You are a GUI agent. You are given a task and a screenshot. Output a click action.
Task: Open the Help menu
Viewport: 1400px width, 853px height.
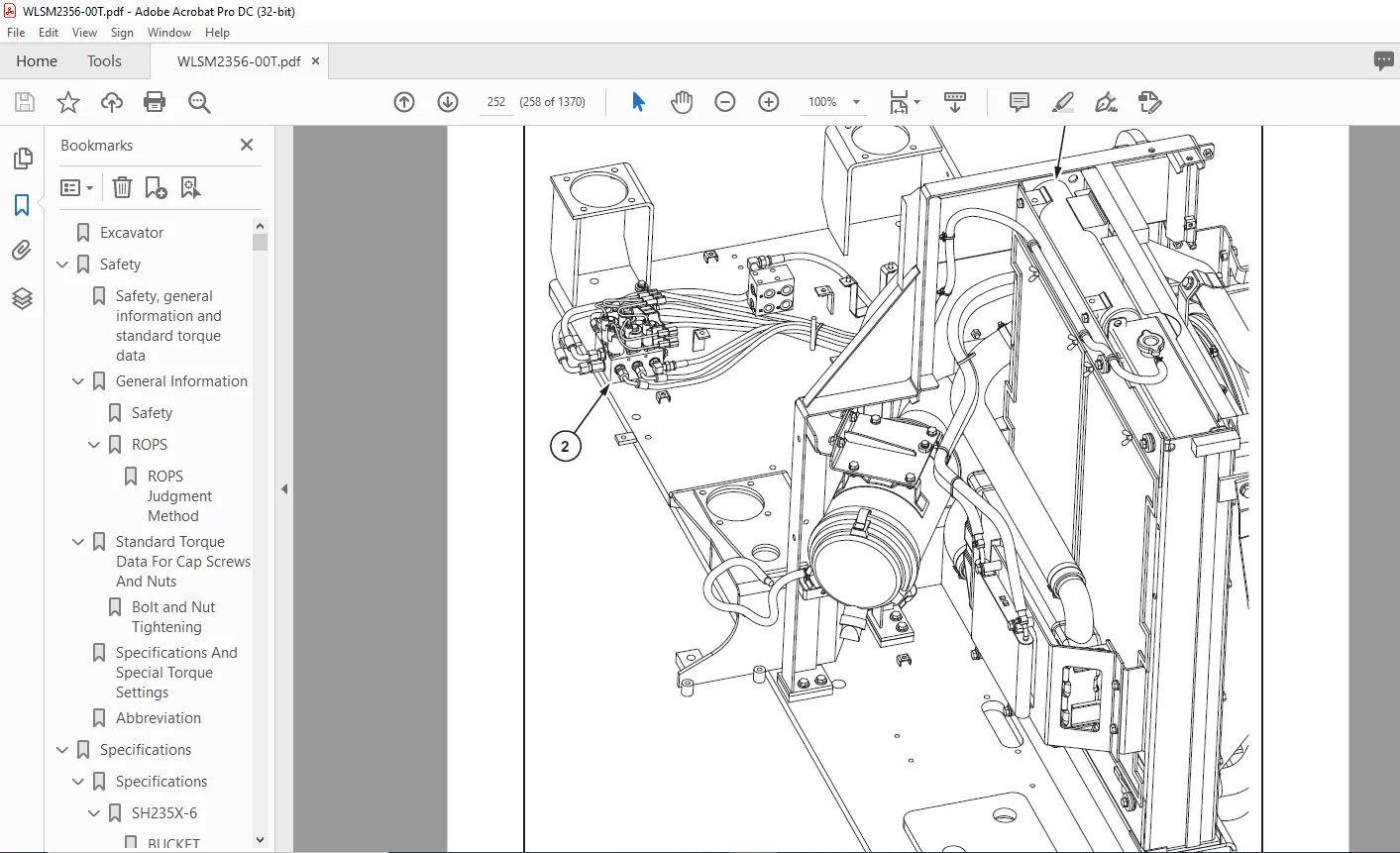[x=217, y=33]
